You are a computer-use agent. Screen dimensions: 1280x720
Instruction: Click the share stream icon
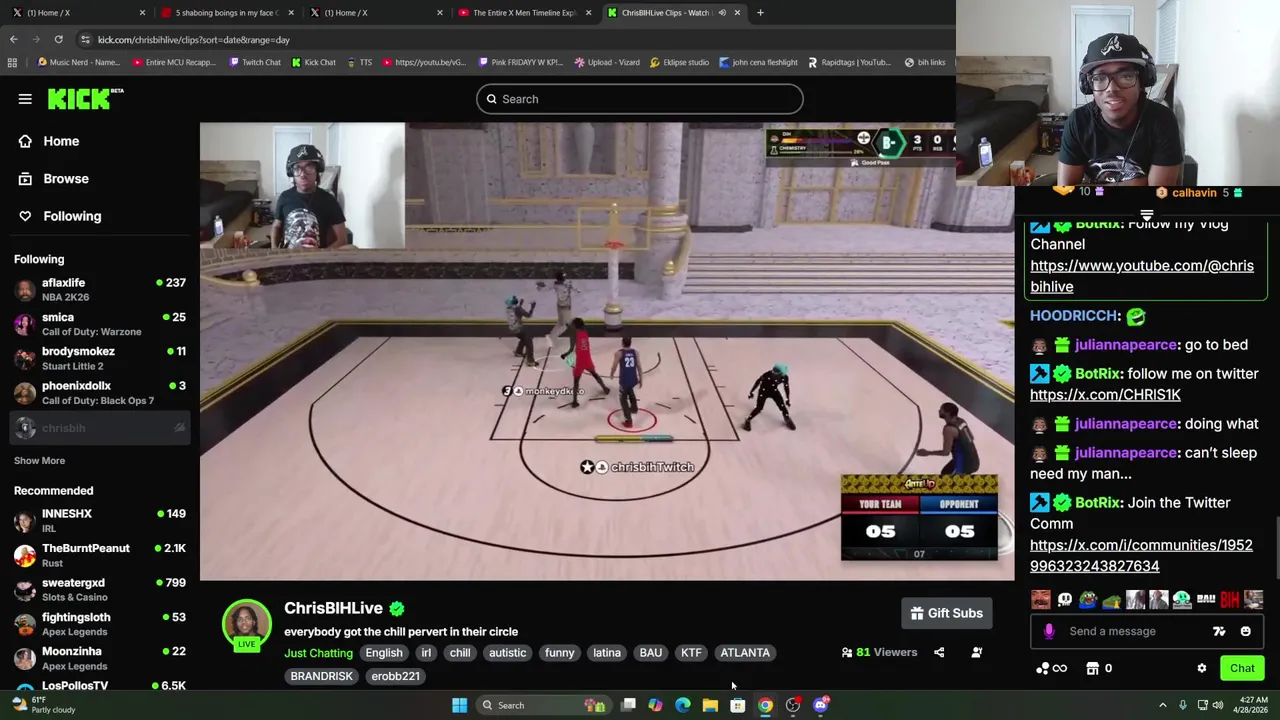pos(939,653)
